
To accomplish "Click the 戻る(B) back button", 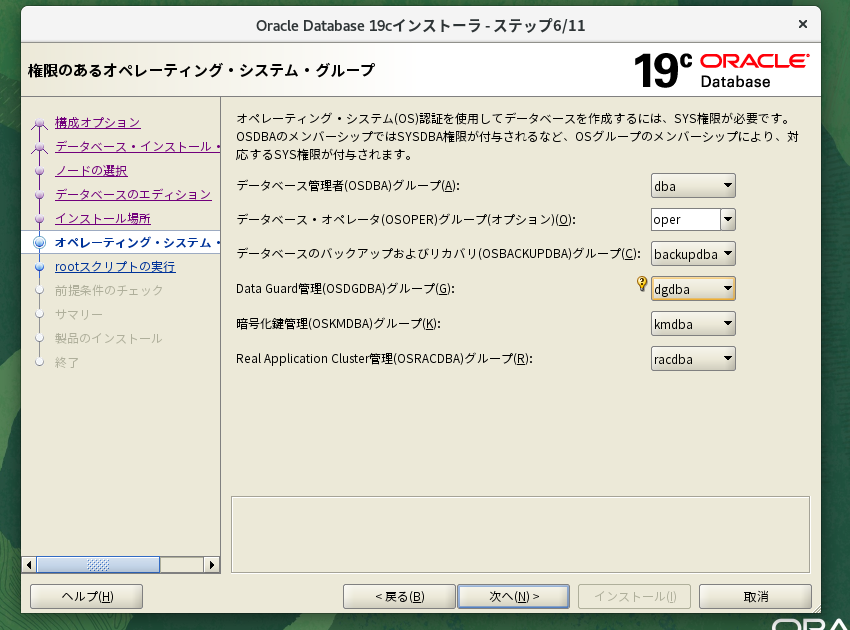I will tap(400, 596).
